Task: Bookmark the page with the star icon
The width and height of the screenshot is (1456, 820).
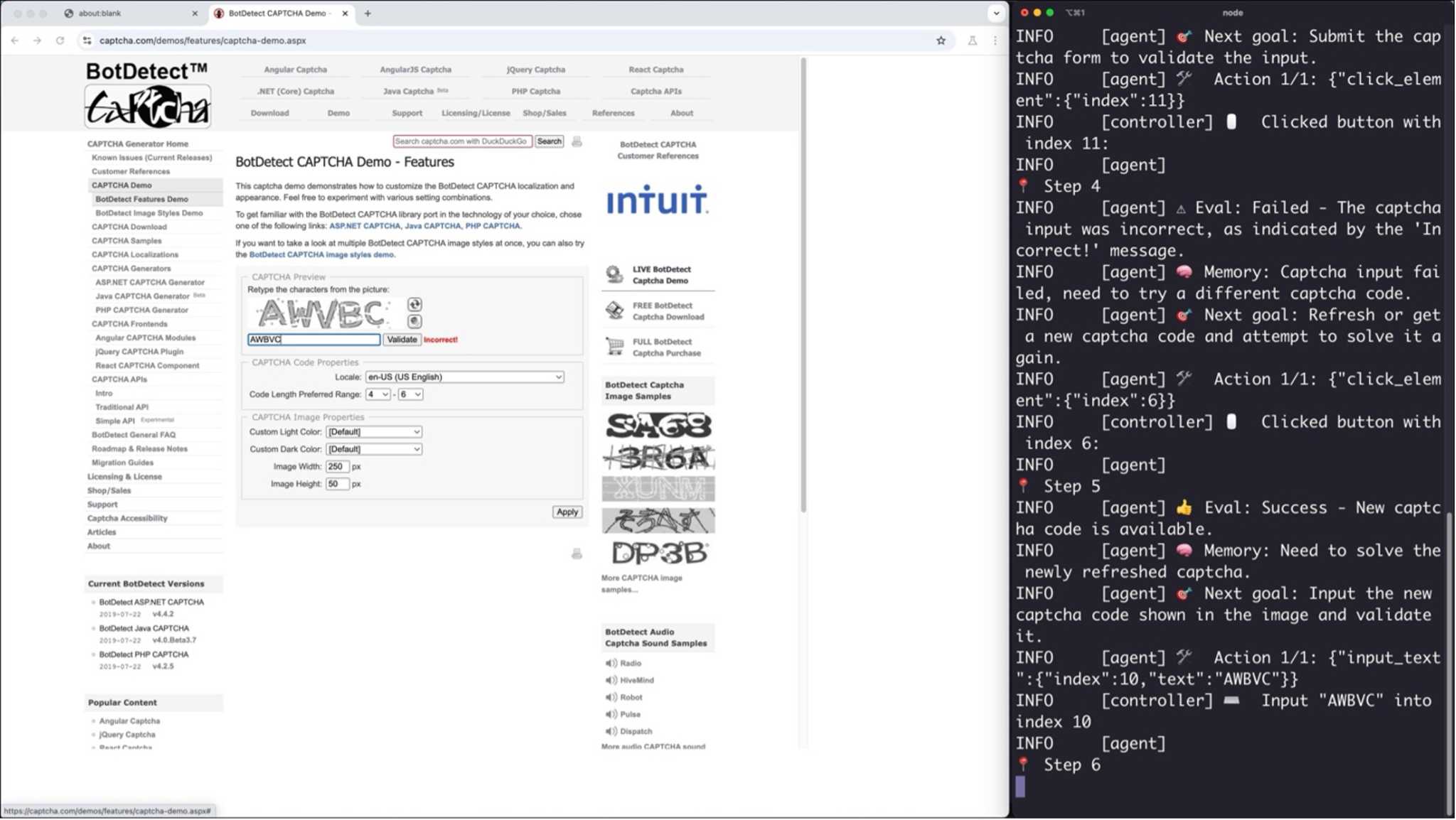Action: [940, 41]
